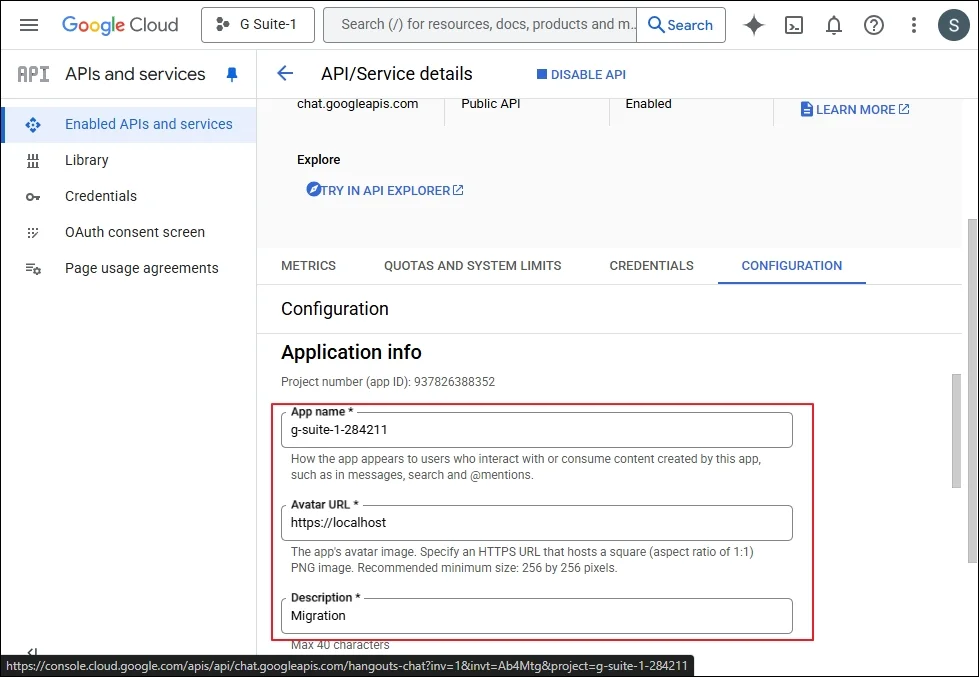Viewport: 979px width, 677px height.
Task: Click the Application info heading
Action: (x=352, y=352)
